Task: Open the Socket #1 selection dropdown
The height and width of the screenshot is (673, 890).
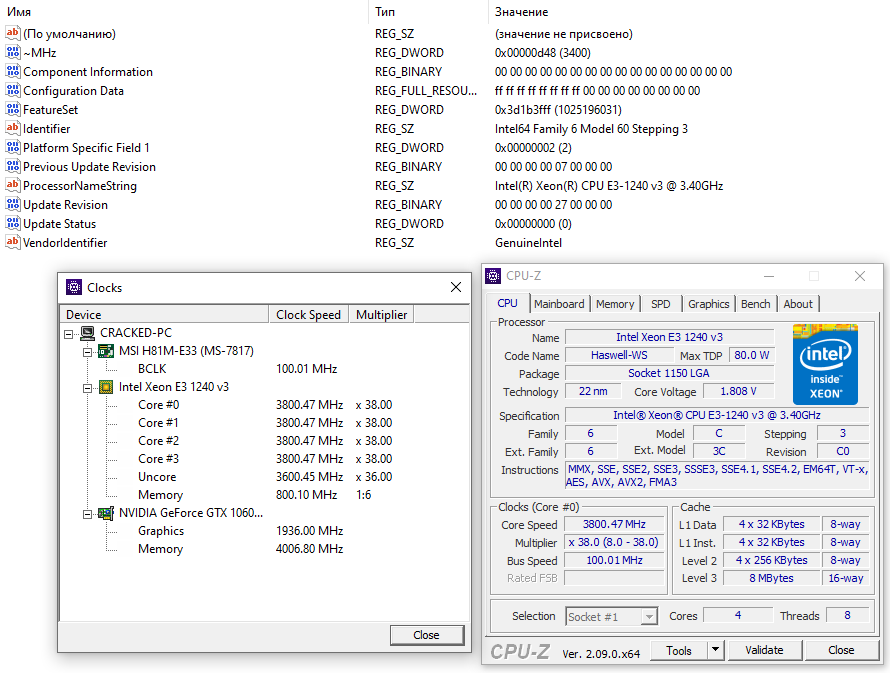Action: (649, 616)
